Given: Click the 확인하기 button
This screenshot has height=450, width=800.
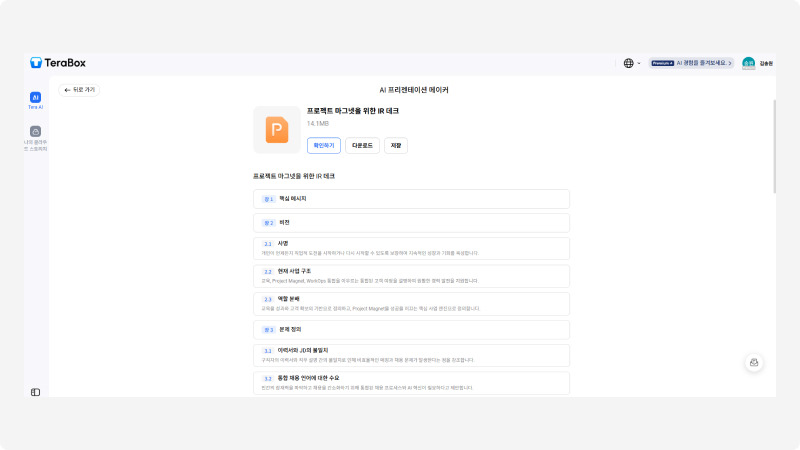Looking at the screenshot, I should pyautogui.click(x=323, y=145).
